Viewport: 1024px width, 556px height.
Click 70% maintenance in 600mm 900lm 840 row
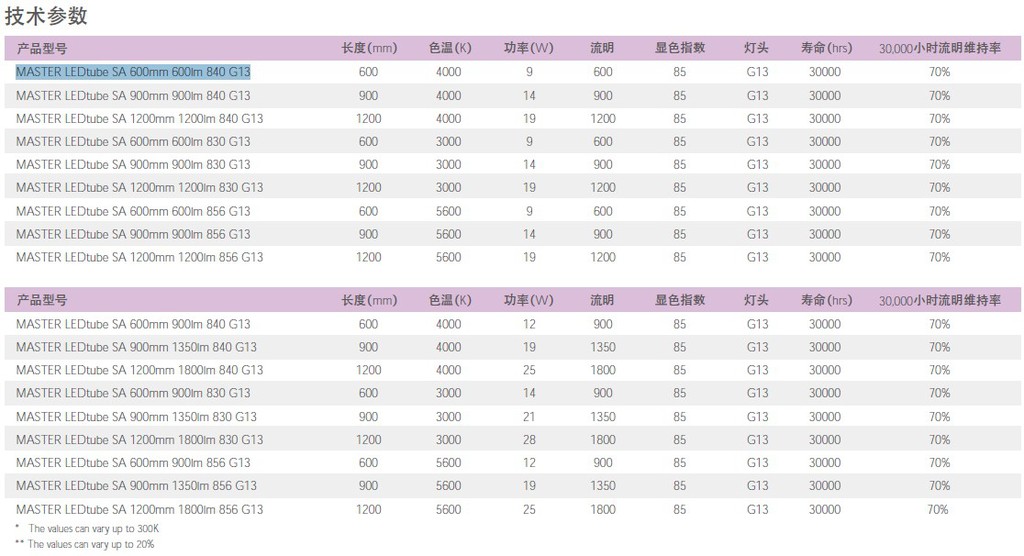[939, 324]
